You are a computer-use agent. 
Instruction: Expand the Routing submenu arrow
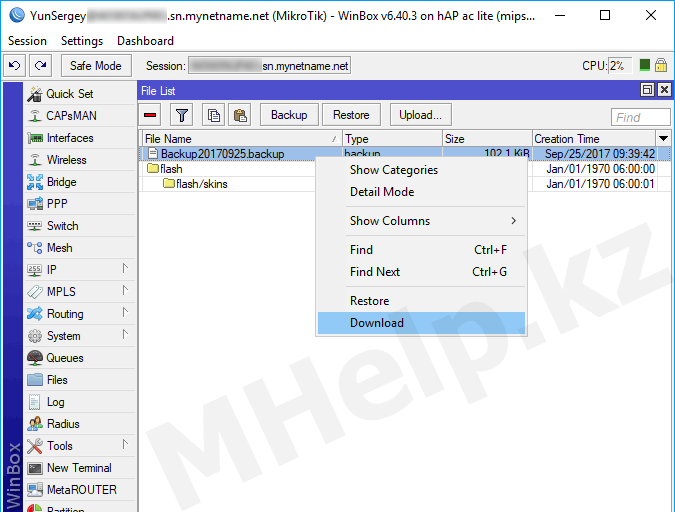(125, 313)
